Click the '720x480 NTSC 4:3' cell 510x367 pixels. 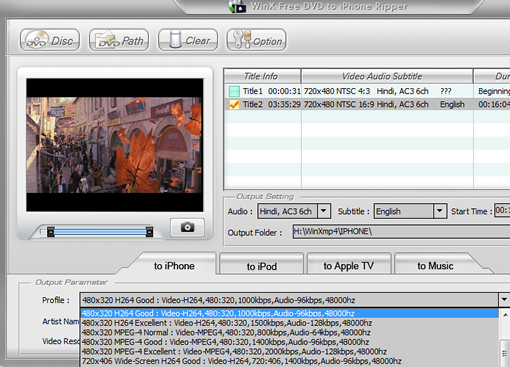point(337,91)
